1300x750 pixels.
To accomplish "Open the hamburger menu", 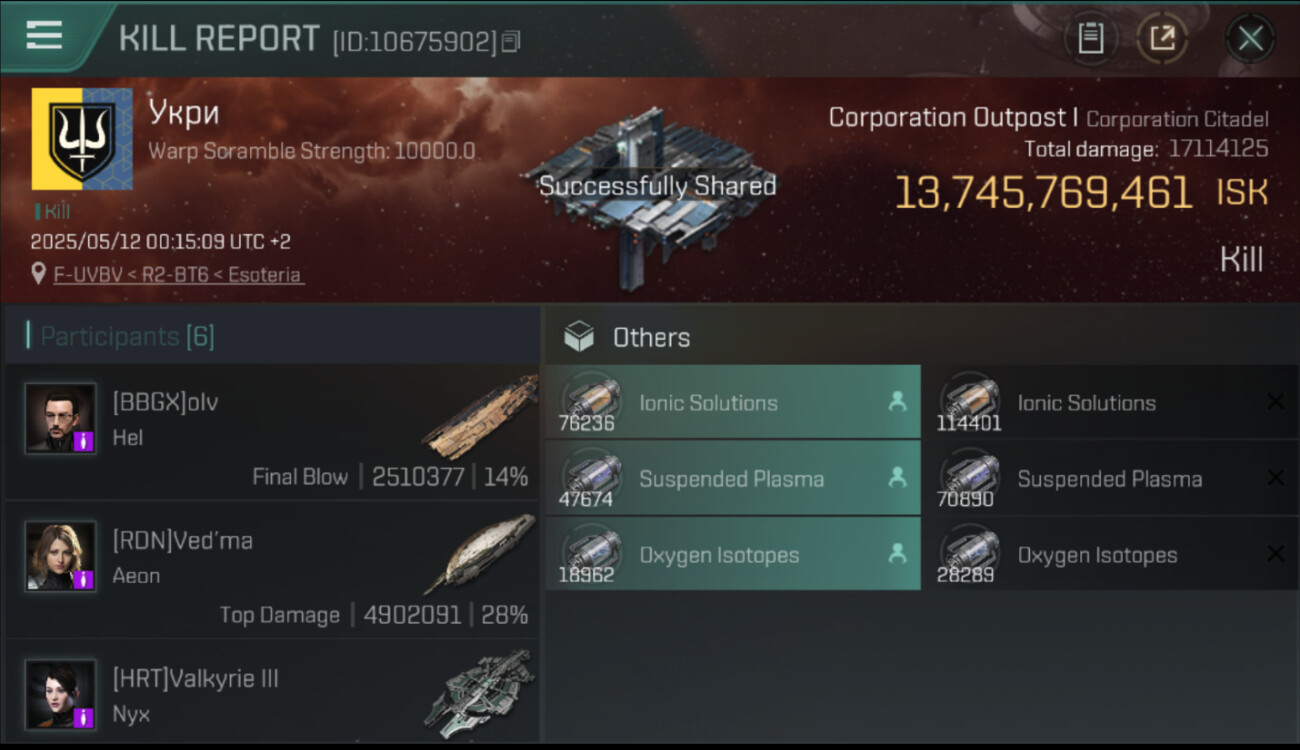I will click(x=44, y=36).
